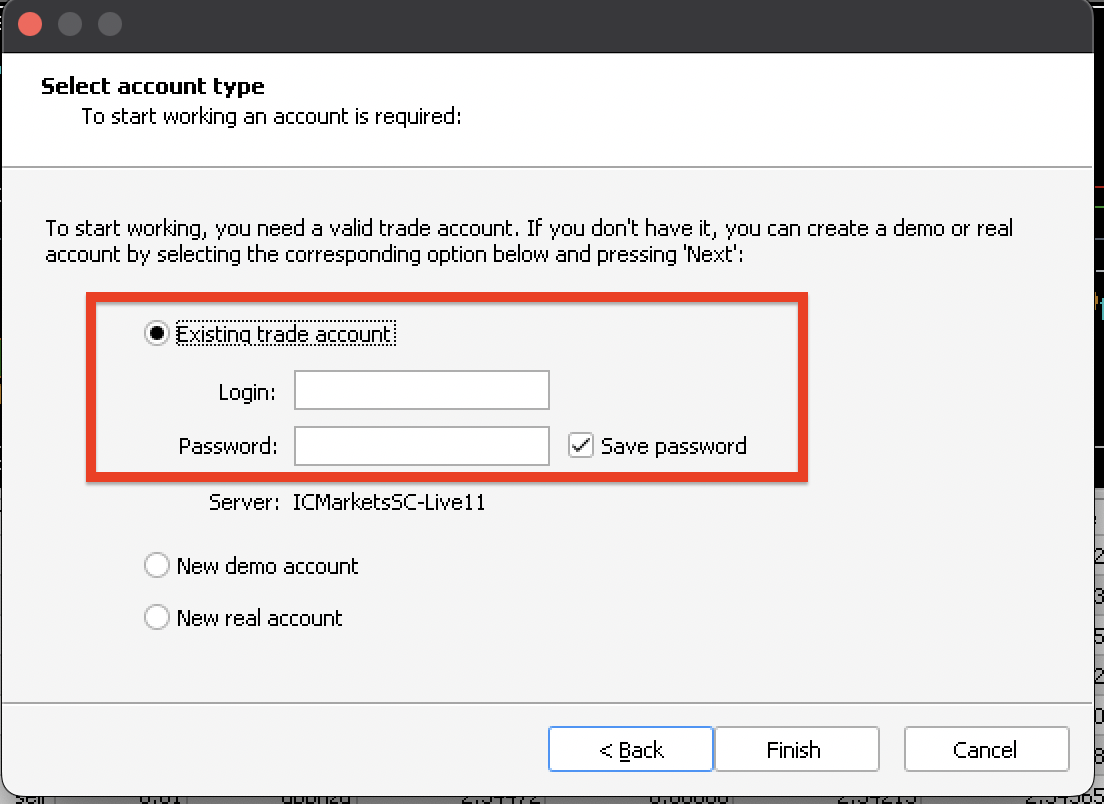Click the 'New demo account' label text

[267, 566]
